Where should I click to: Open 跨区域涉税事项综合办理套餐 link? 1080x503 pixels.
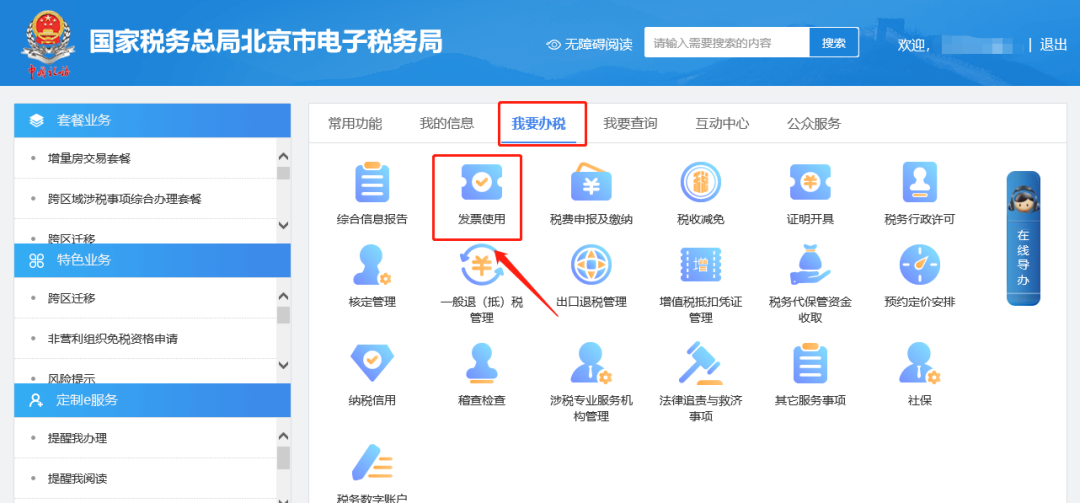(x=125, y=199)
